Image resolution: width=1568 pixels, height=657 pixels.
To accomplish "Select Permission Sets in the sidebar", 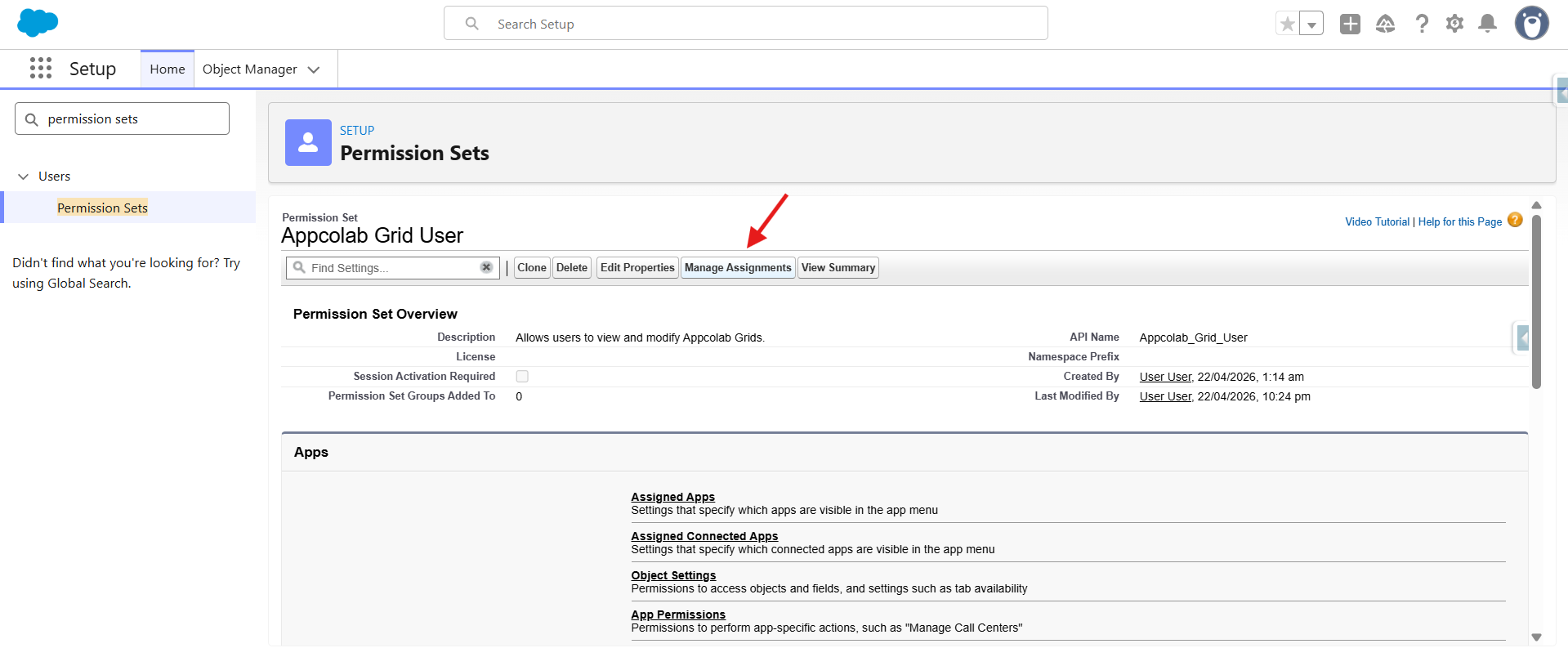I will point(102,208).
